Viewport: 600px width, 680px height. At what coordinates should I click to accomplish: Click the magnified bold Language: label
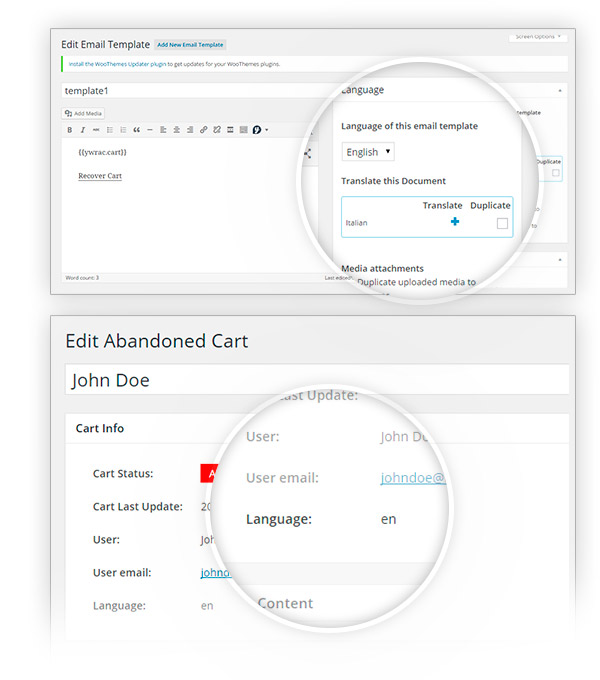(x=279, y=519)
